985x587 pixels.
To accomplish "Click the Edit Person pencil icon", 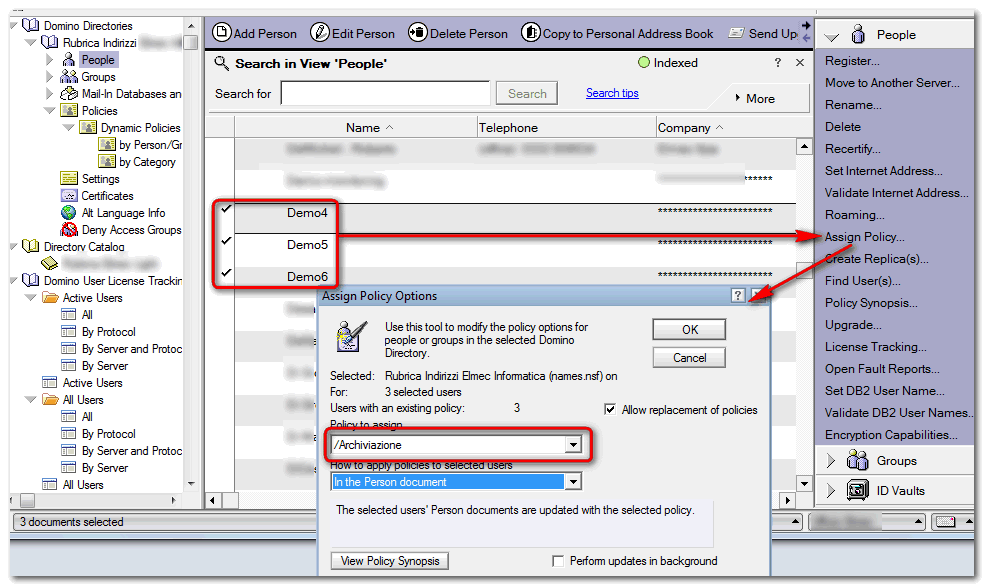I will [x=320, y=32].
